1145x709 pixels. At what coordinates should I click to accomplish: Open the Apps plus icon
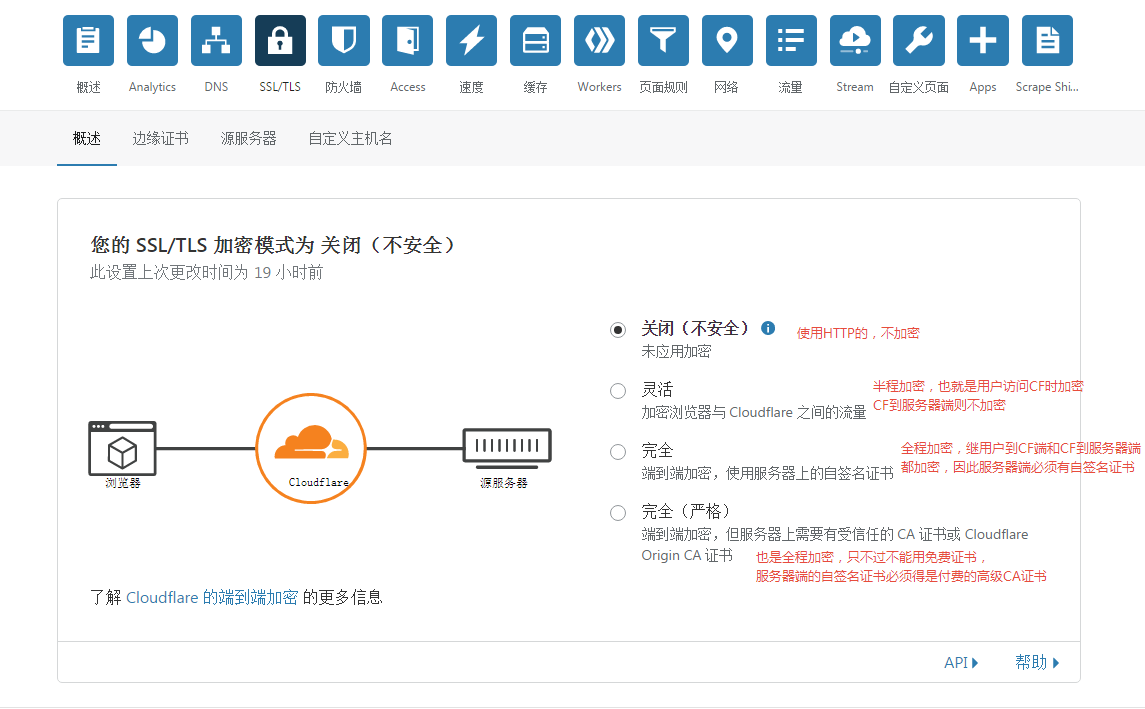tap(983, 41)
